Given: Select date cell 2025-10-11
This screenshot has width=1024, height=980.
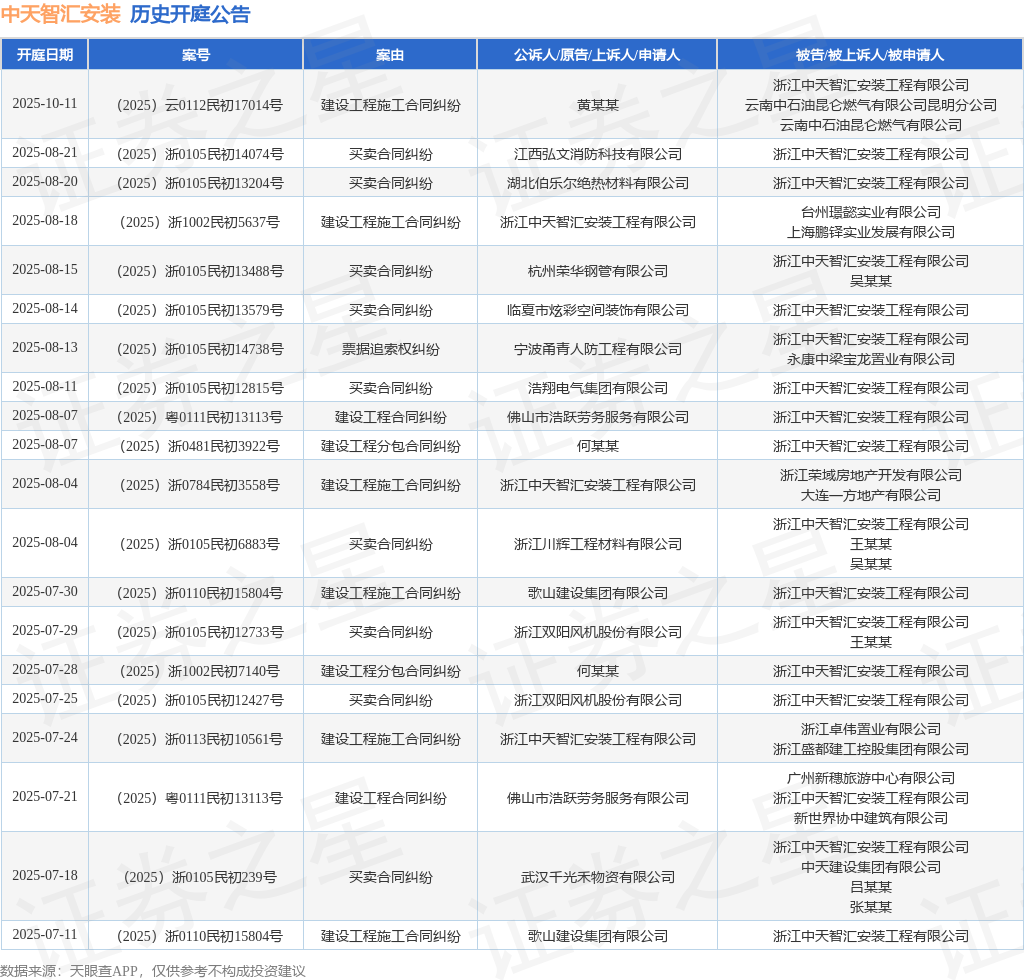Looking at the screenshot, I should [x=44, y=104].
